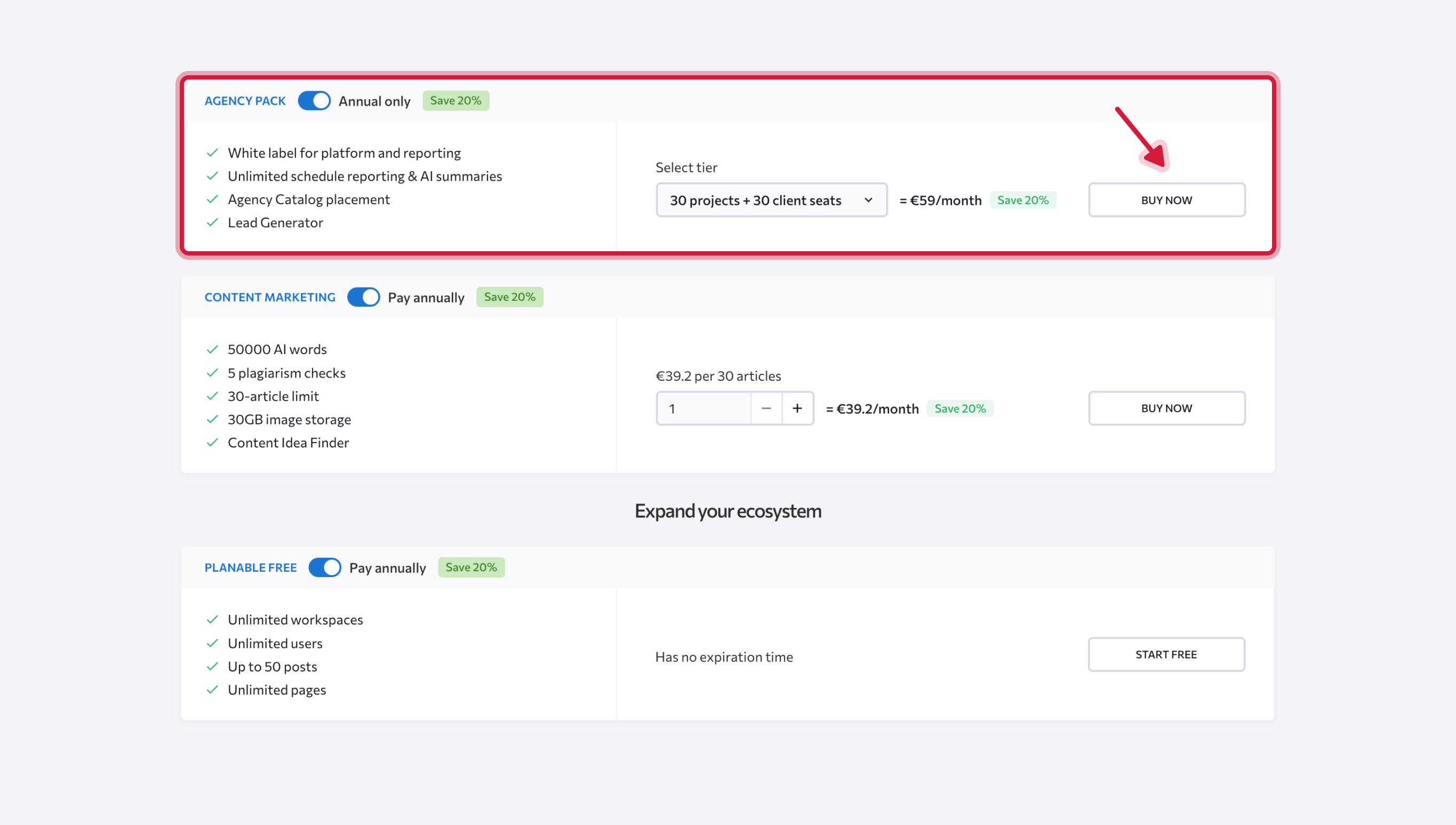This screenshot has width=1456, height=825.
Task: Click the CONTENT MARKETING heading label
Action: (x=270, y=297)
